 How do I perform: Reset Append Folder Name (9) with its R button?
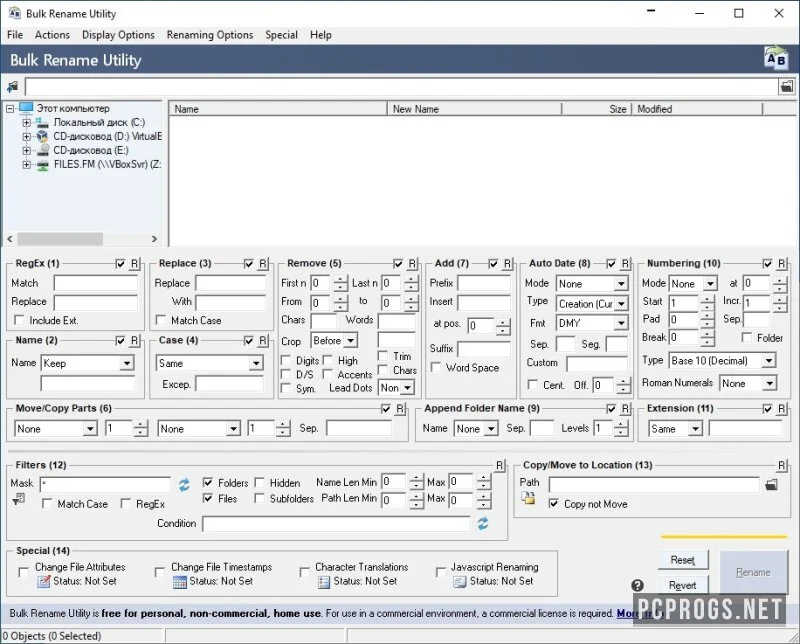click(626, 409)
